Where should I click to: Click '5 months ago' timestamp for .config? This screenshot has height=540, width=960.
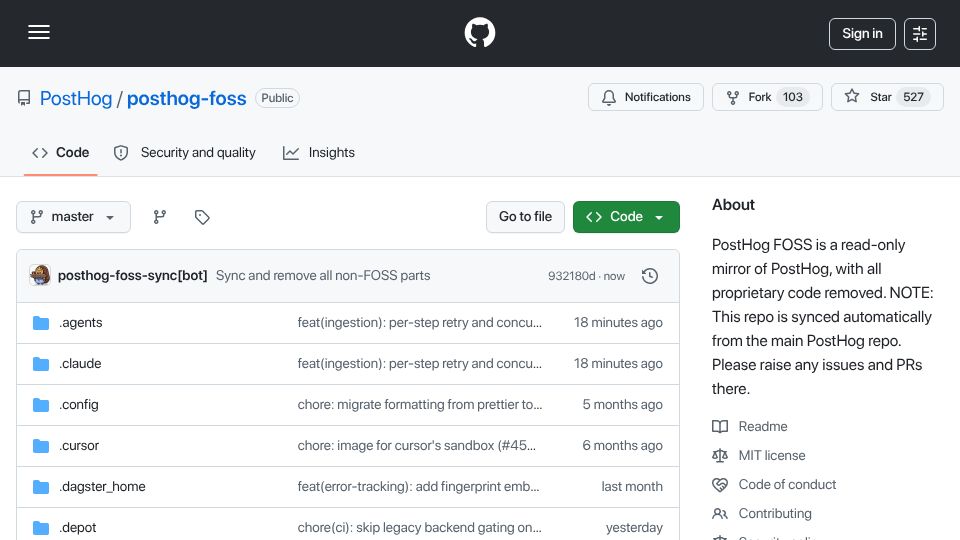click(622, 405)
